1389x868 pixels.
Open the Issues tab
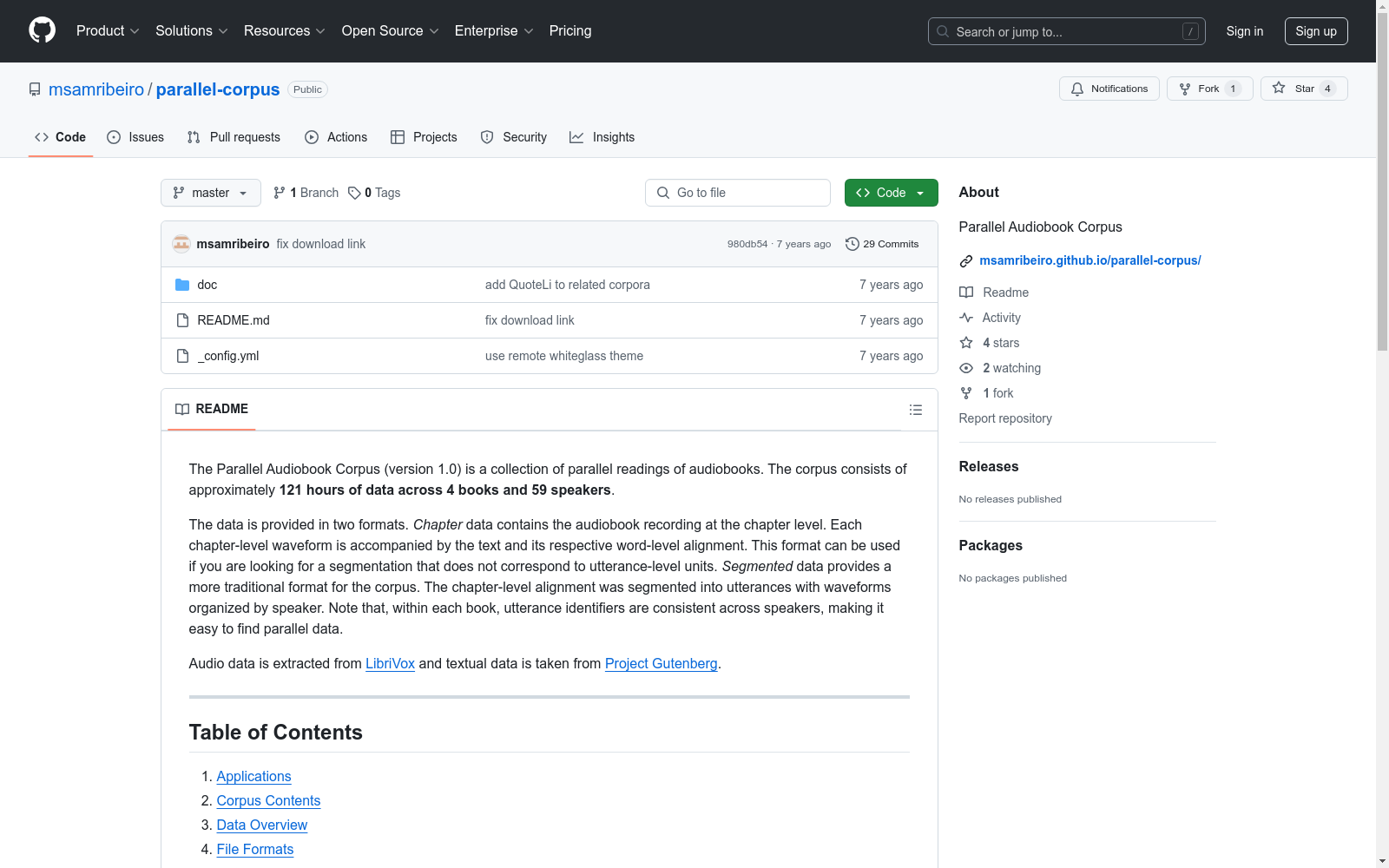135,137
